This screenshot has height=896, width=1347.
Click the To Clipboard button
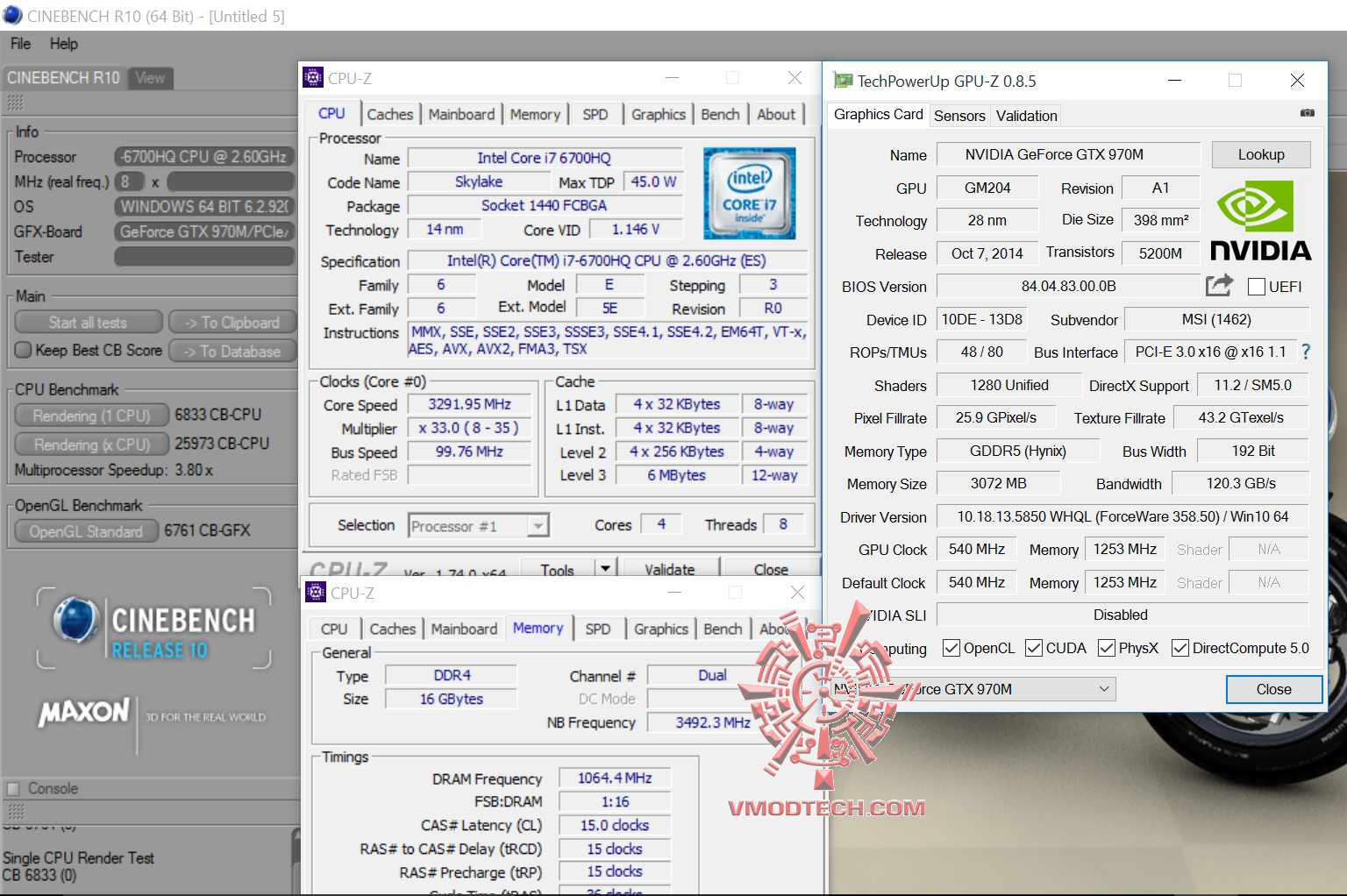232,323
